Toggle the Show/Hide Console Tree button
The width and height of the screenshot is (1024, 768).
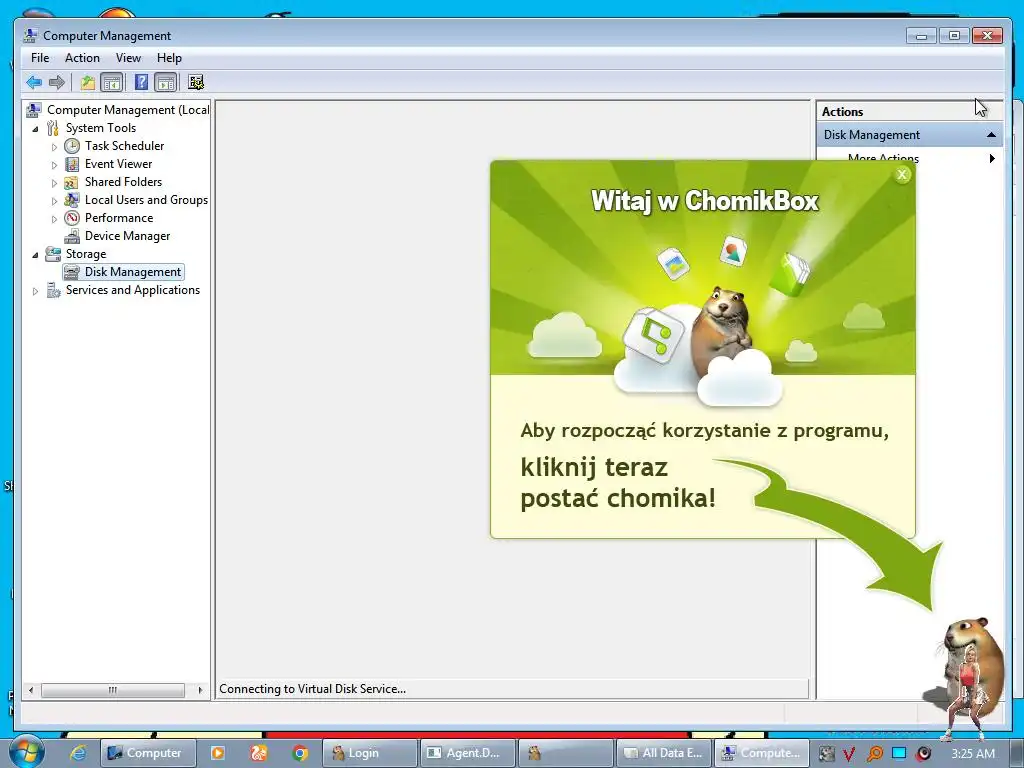(112, 82)
